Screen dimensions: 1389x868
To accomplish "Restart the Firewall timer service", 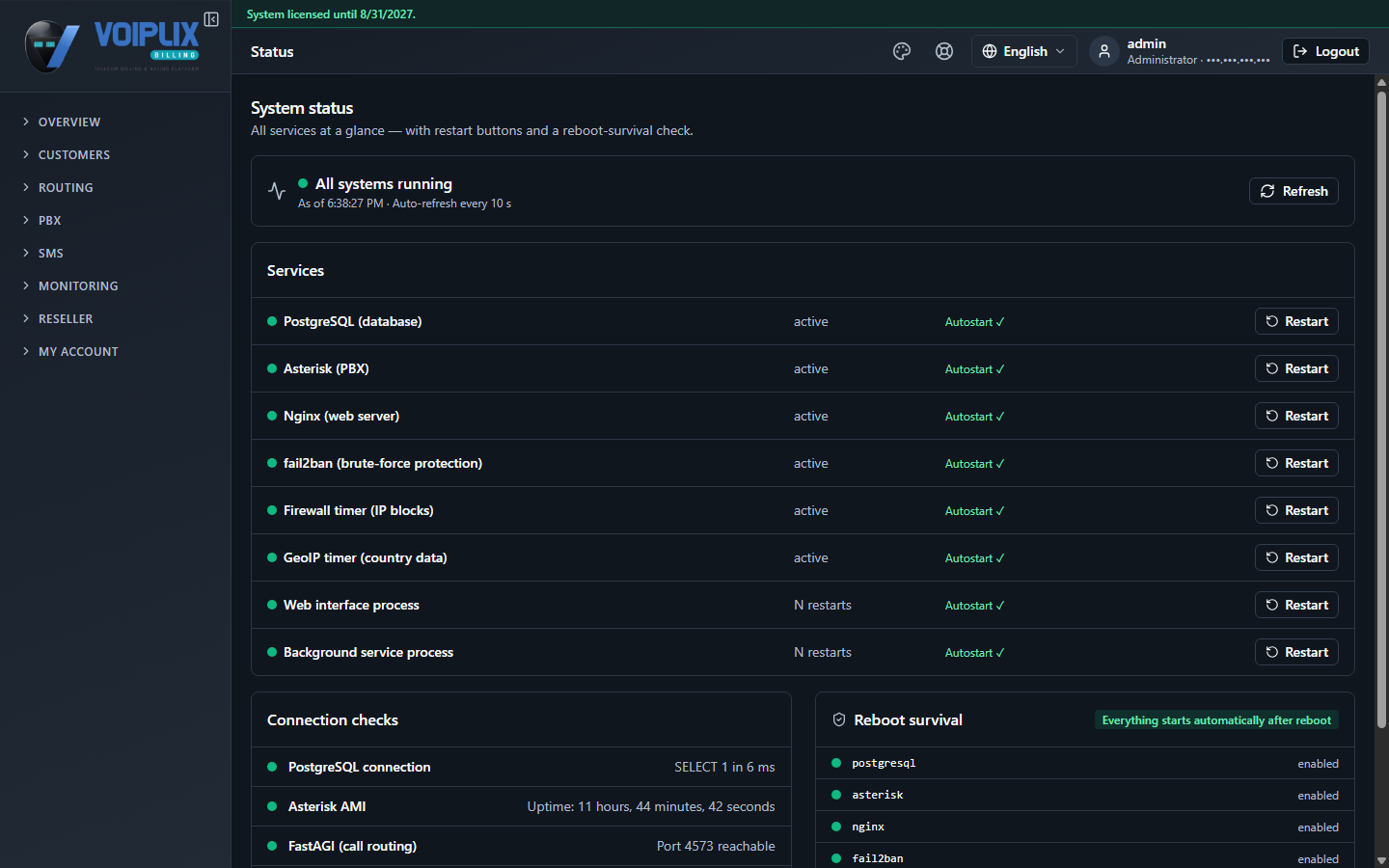I will (1296, 510).
